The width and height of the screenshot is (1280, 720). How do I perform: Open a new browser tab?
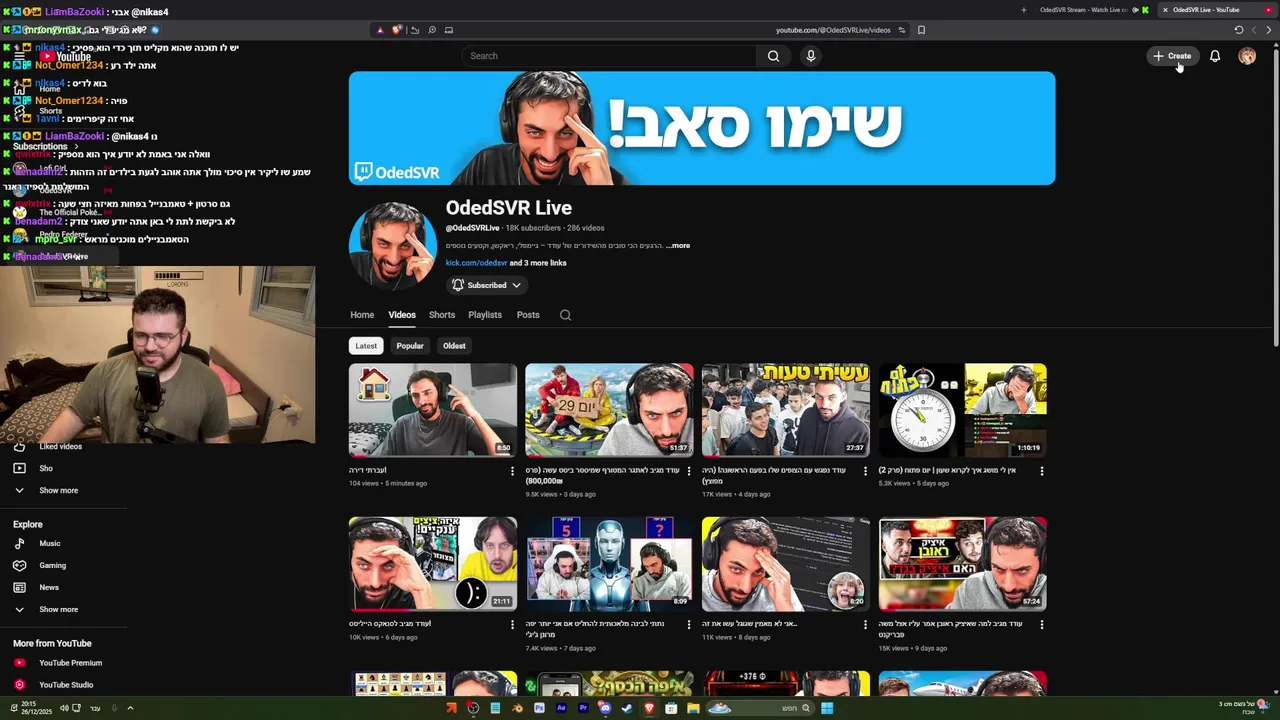point(1023,10)
